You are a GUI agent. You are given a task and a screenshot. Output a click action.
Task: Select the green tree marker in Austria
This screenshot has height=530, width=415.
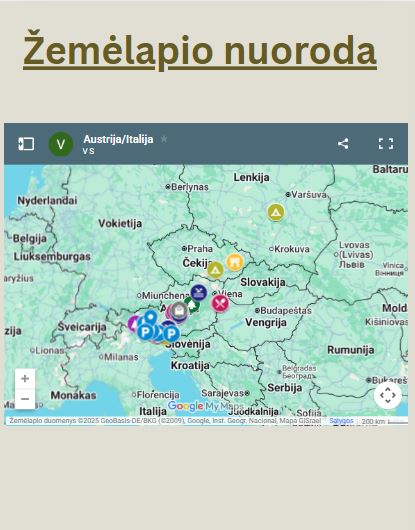(x=193, y=305)
